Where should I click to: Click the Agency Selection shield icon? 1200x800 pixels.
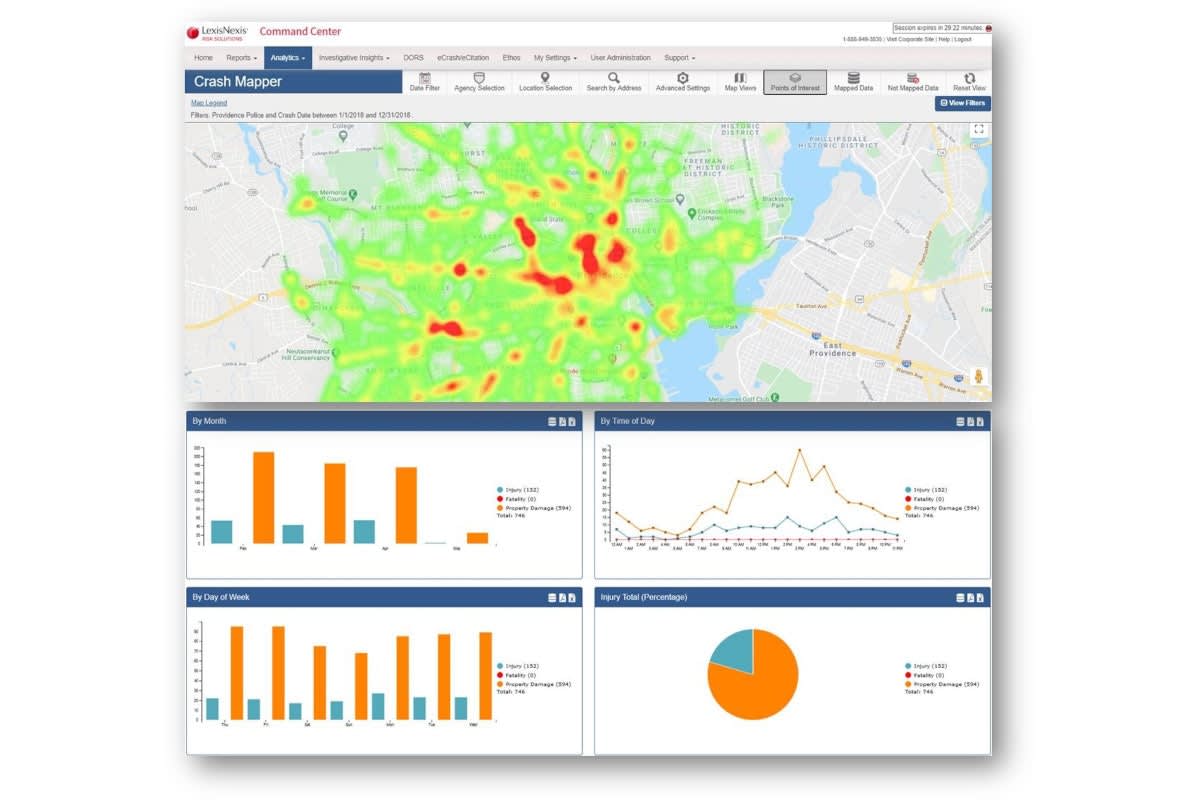click(479, 81)
